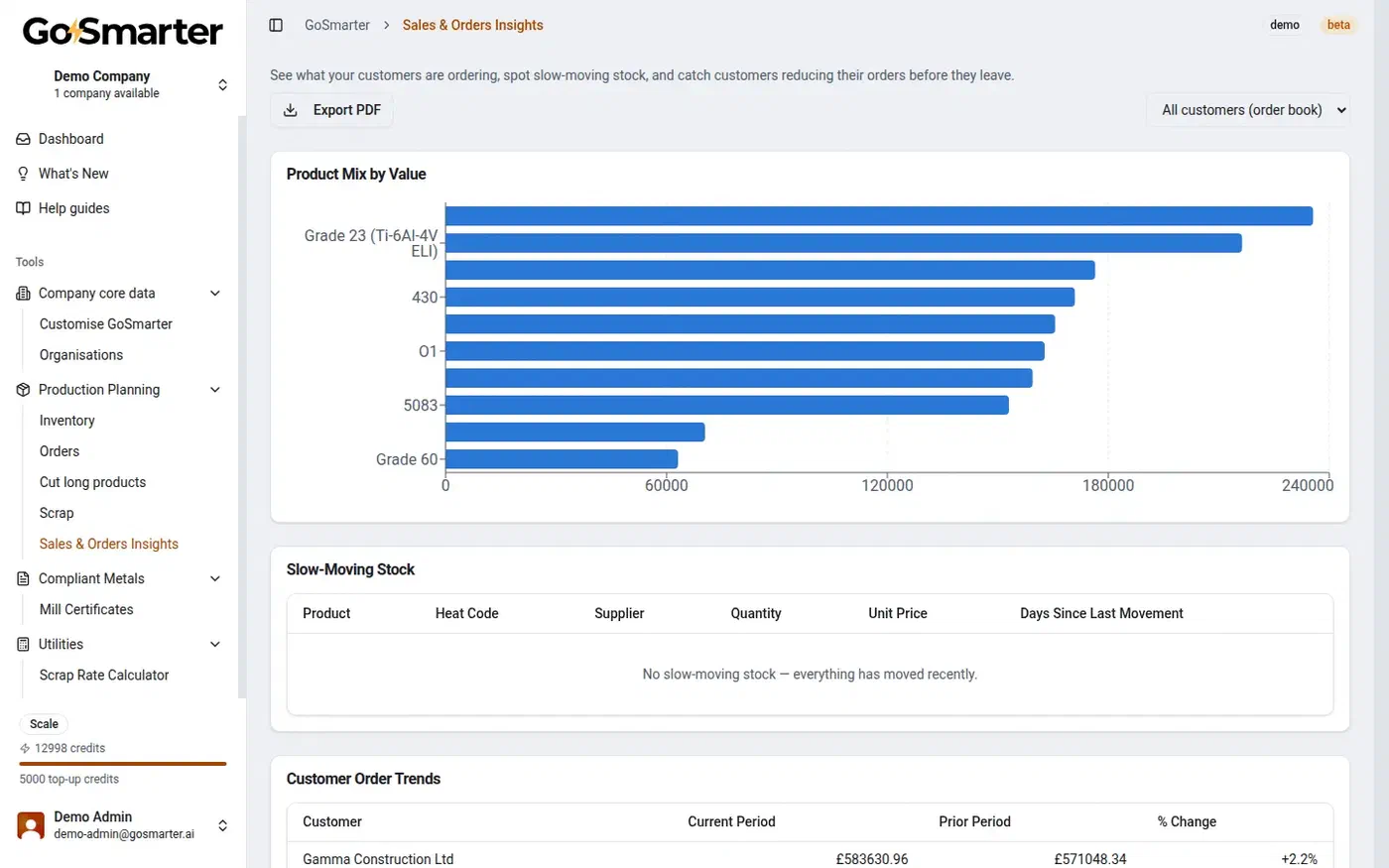Open Mill Certificates

tap(86, 609)
